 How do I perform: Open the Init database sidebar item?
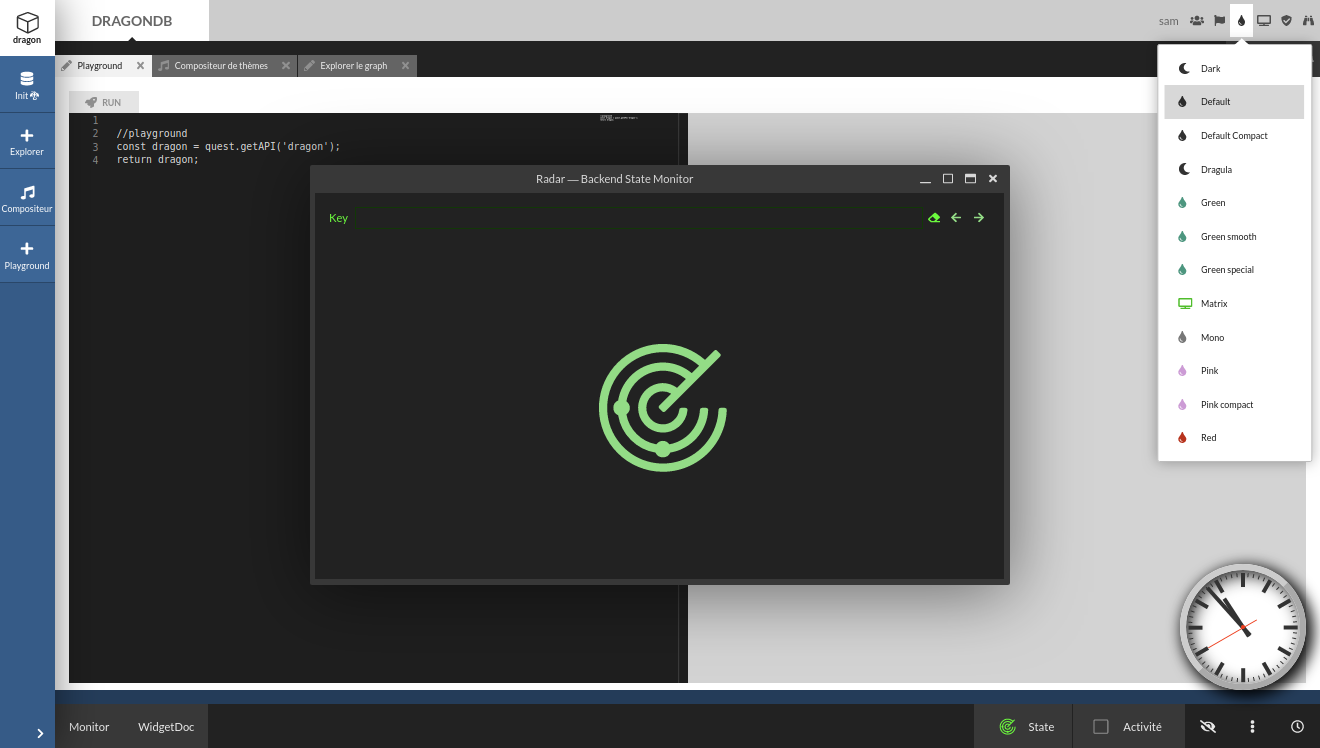coord(27,85)
